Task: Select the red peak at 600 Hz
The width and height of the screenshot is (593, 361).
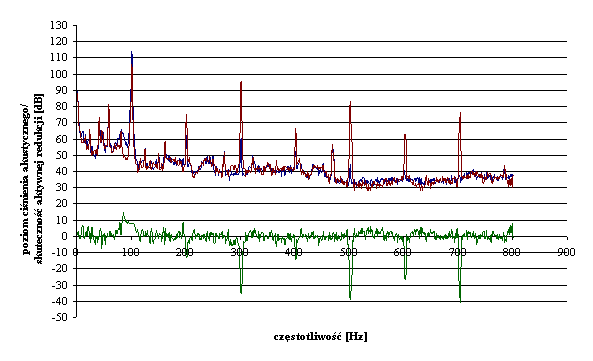Action: pyautogui.click(x=405, y=135)
